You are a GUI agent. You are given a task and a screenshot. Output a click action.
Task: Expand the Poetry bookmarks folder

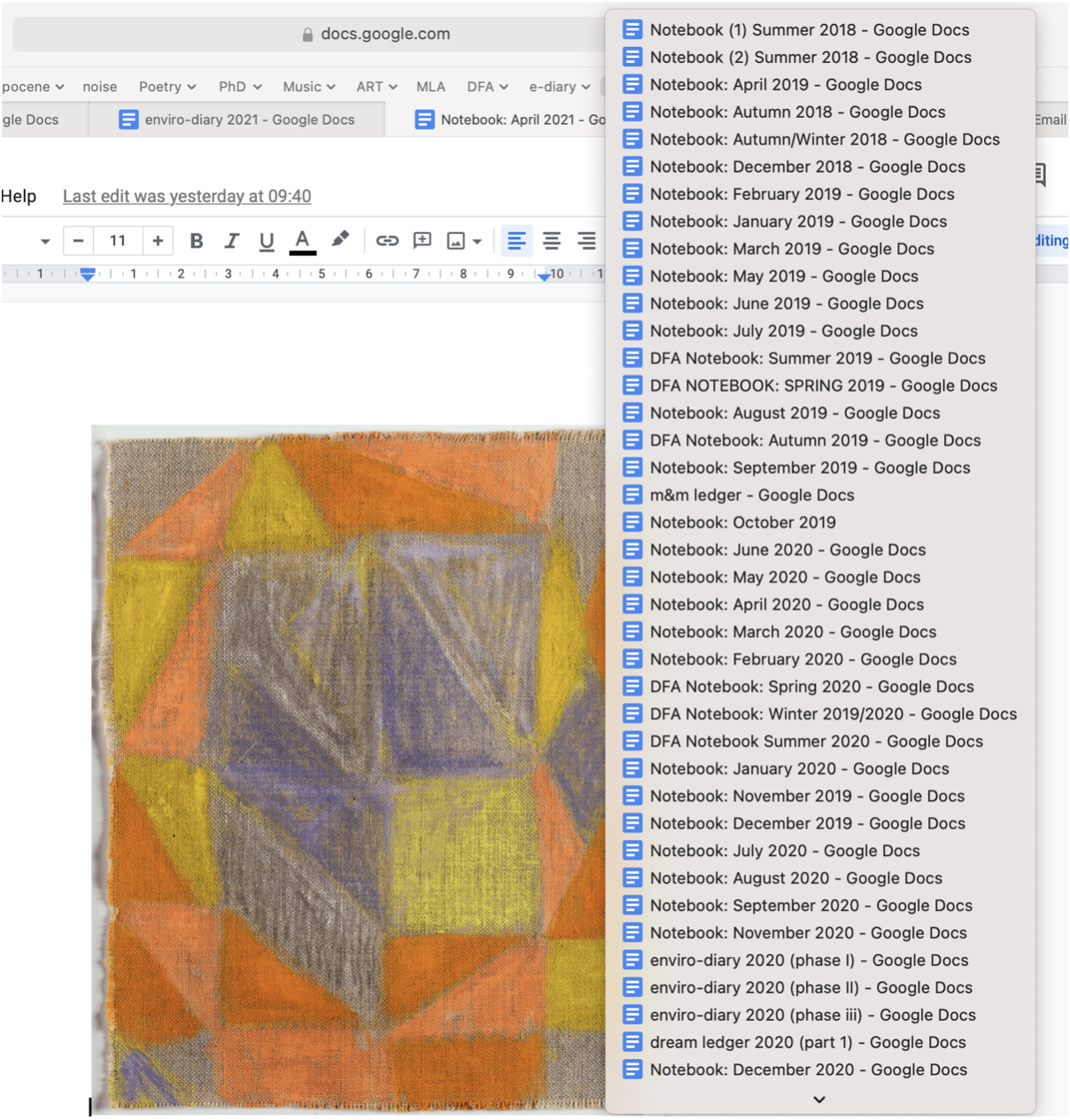coord(167,87)
